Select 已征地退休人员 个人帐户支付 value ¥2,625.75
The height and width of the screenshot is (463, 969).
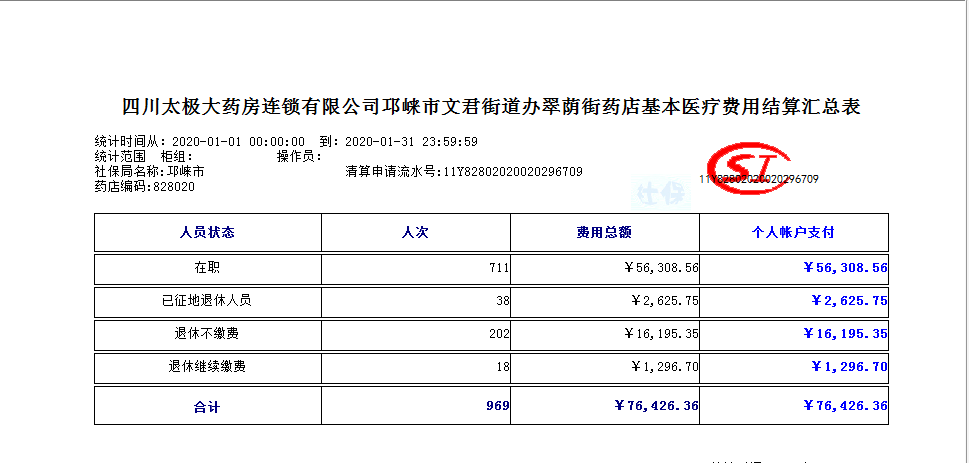(850, 300)
